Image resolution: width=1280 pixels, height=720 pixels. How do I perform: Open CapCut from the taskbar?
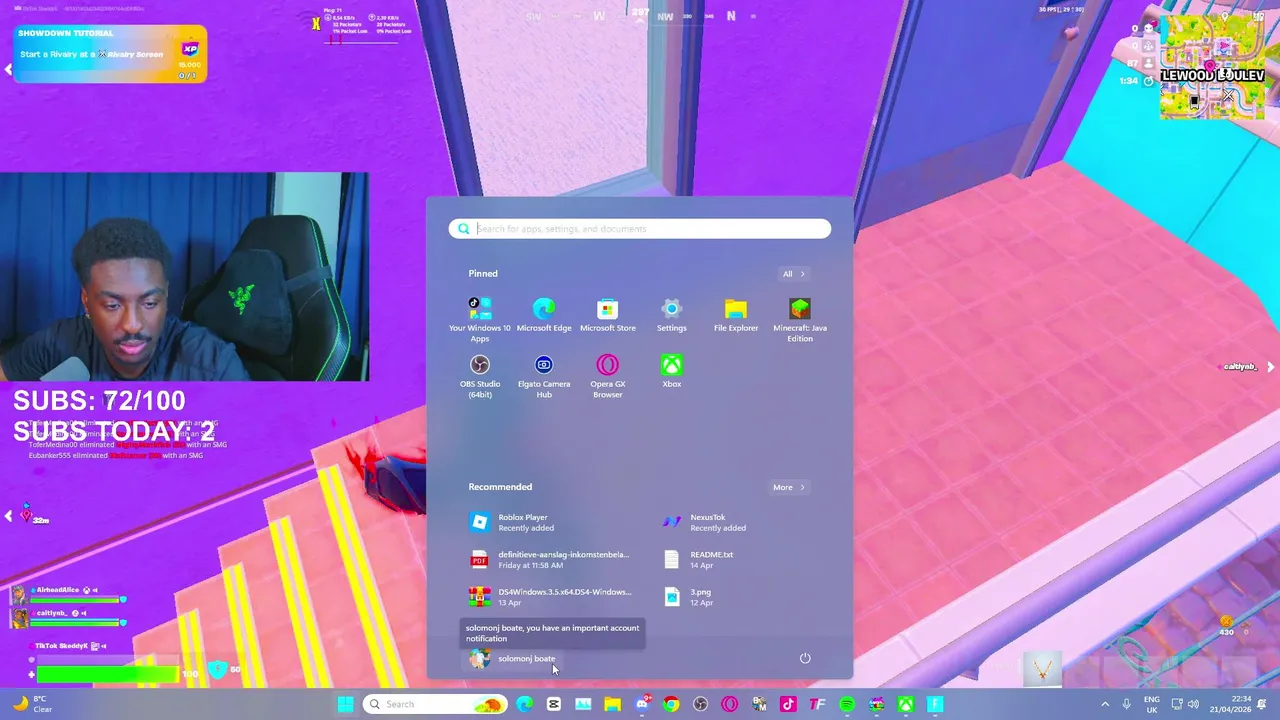pyautogui.click(x=554, y=704)
